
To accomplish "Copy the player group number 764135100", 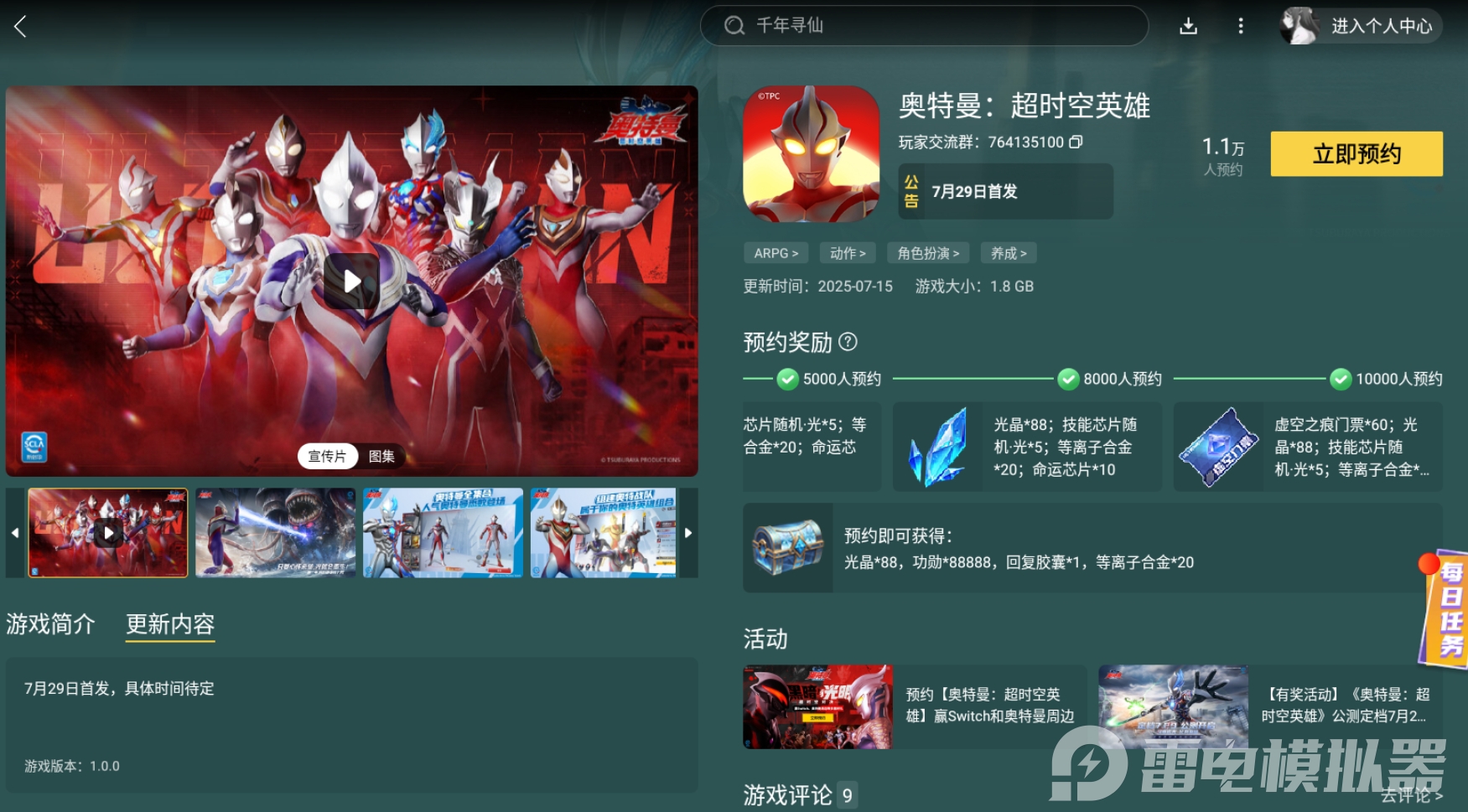I will (x=1076, y=142).
